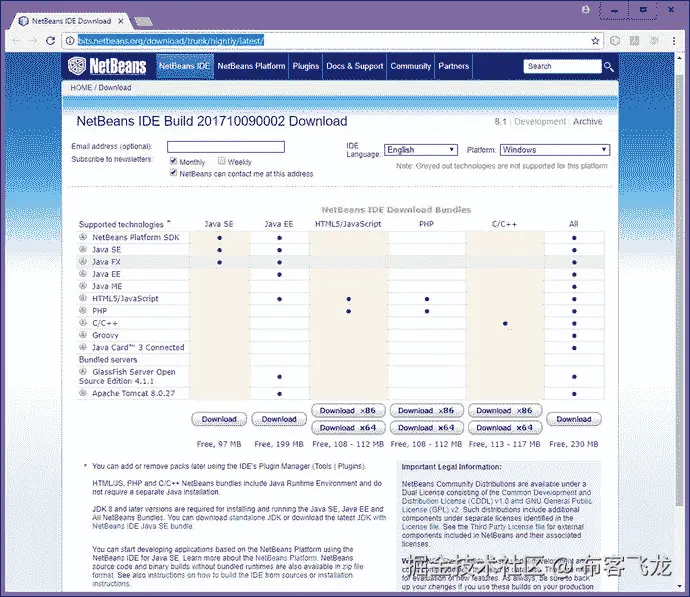The height and width of the screenshot is (597, 690).
Task: Bookmark page with the star icon
Action: tap(595, 41)
